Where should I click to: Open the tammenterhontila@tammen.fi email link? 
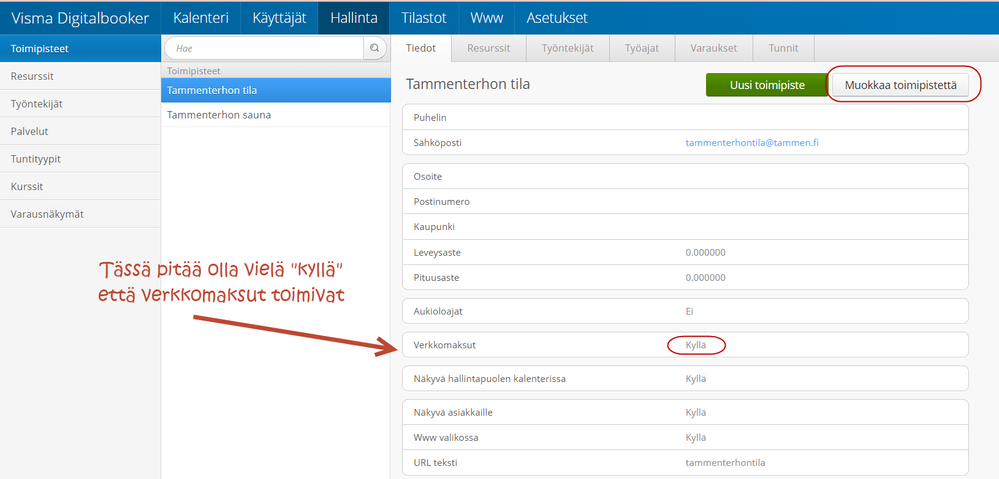(752, 143)
